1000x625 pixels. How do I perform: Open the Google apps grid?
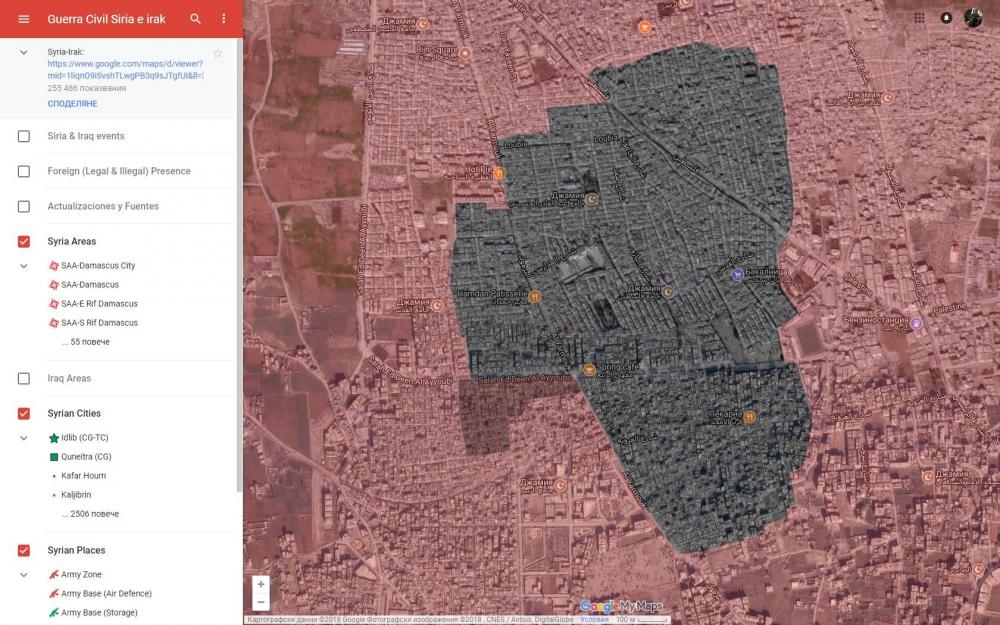[919, 18]
